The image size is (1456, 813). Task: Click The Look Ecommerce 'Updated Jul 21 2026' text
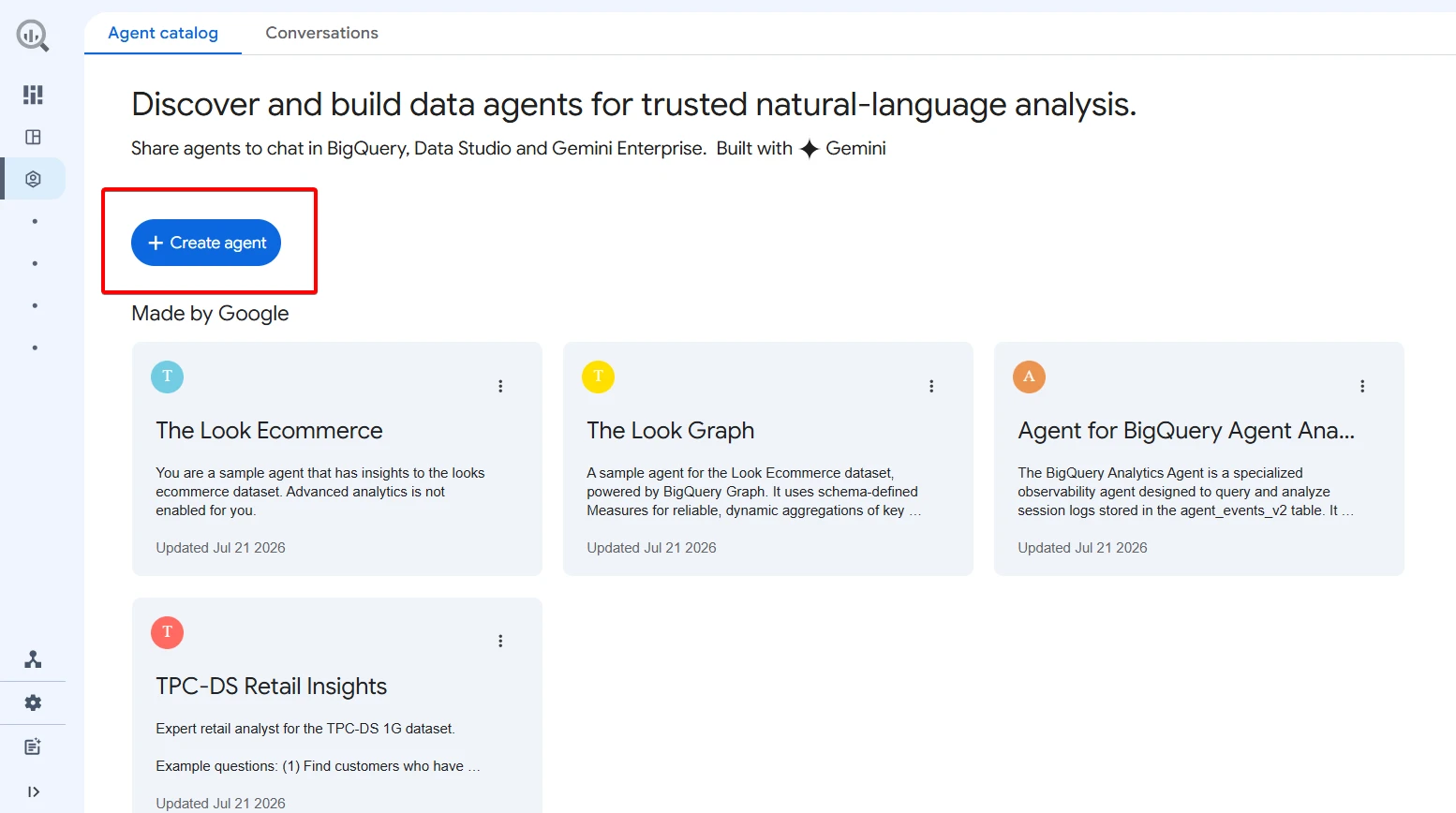[x=220, y=548]
